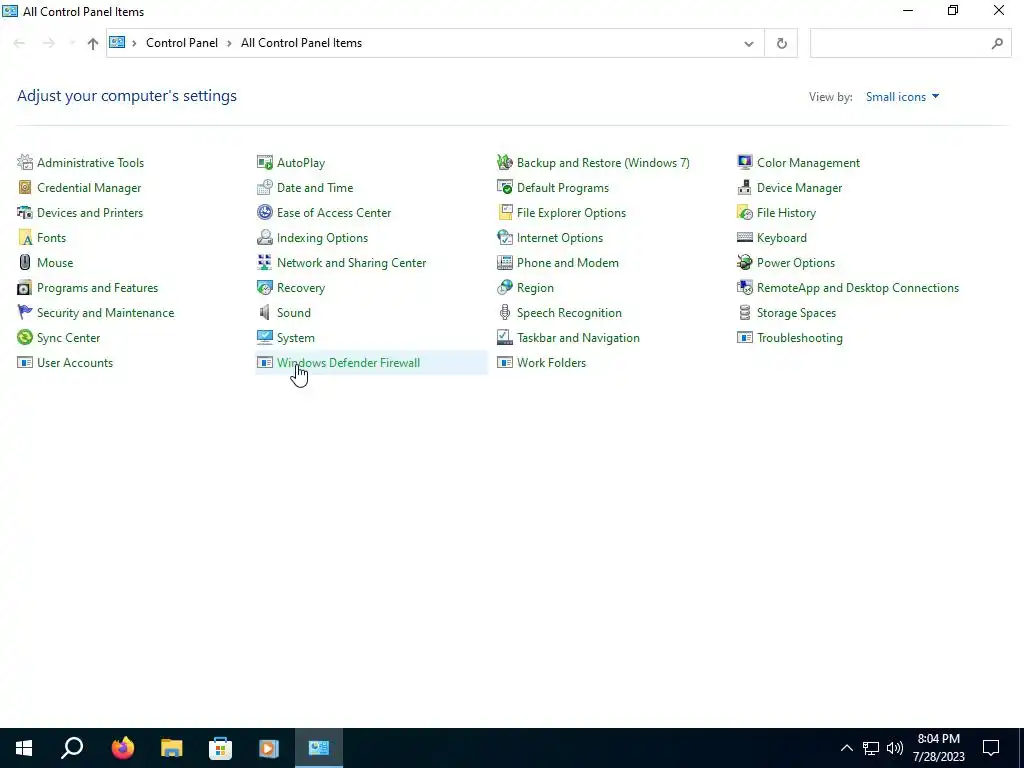The width and height of the screenshot is (1024, 768).
Task: Click the Mouse settings icon
Action: pyautogui.click(x=25, y=263)
